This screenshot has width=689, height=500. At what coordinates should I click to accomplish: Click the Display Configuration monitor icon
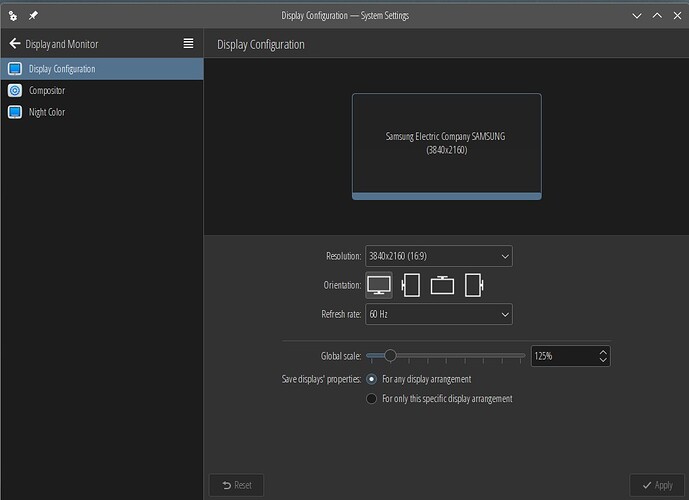point(15,69)
